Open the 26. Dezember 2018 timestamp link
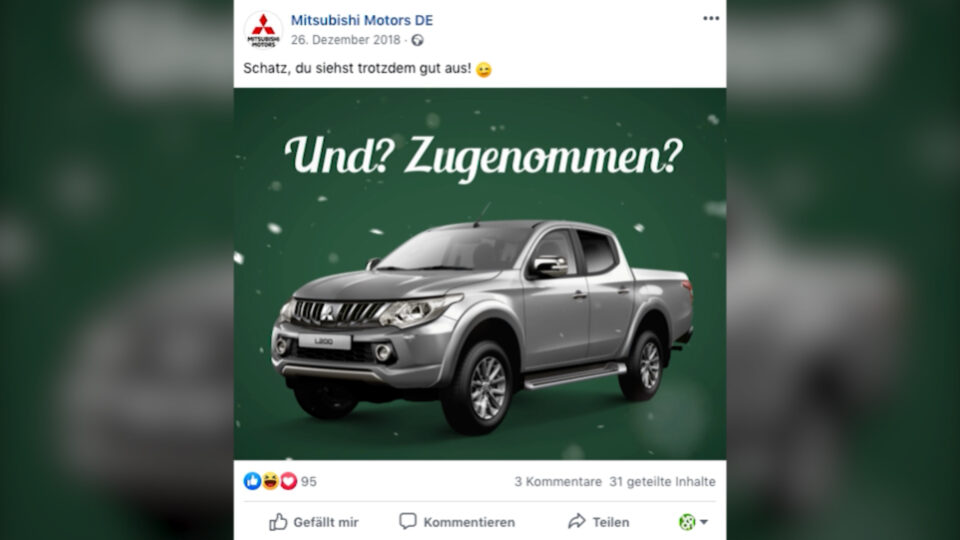This screenshot has width=960, height=540. point(345,40)
